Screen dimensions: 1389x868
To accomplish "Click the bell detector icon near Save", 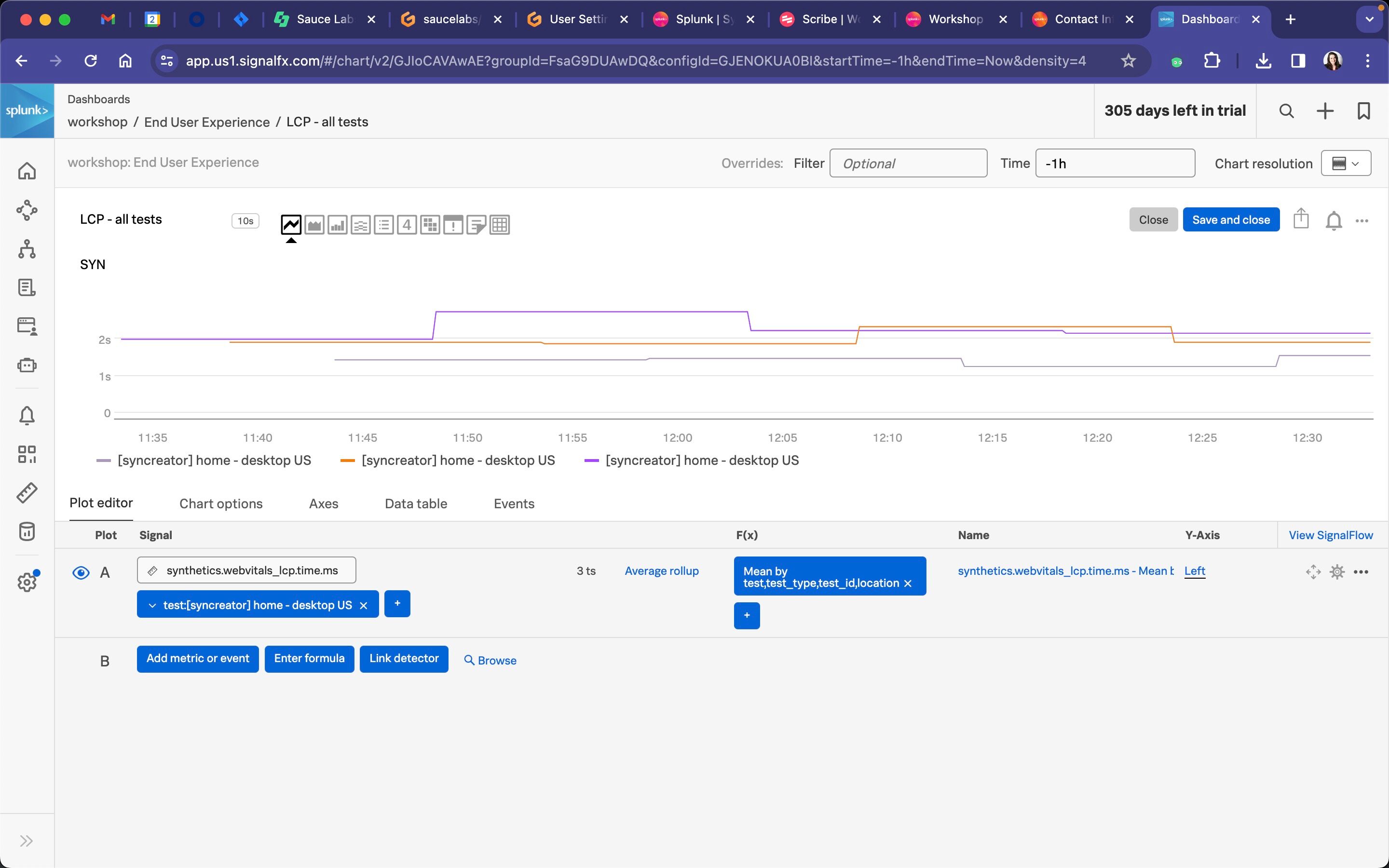I will click(x=1334, y=220).
